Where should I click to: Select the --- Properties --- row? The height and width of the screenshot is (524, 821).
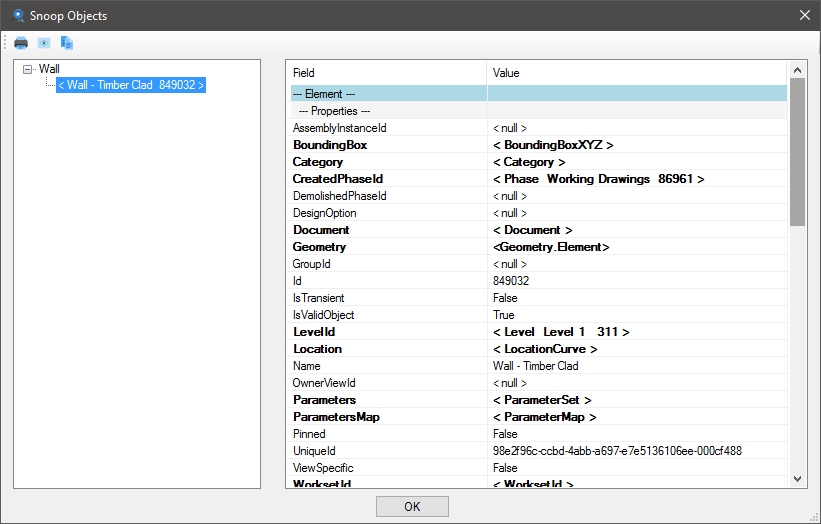(539, 111)
